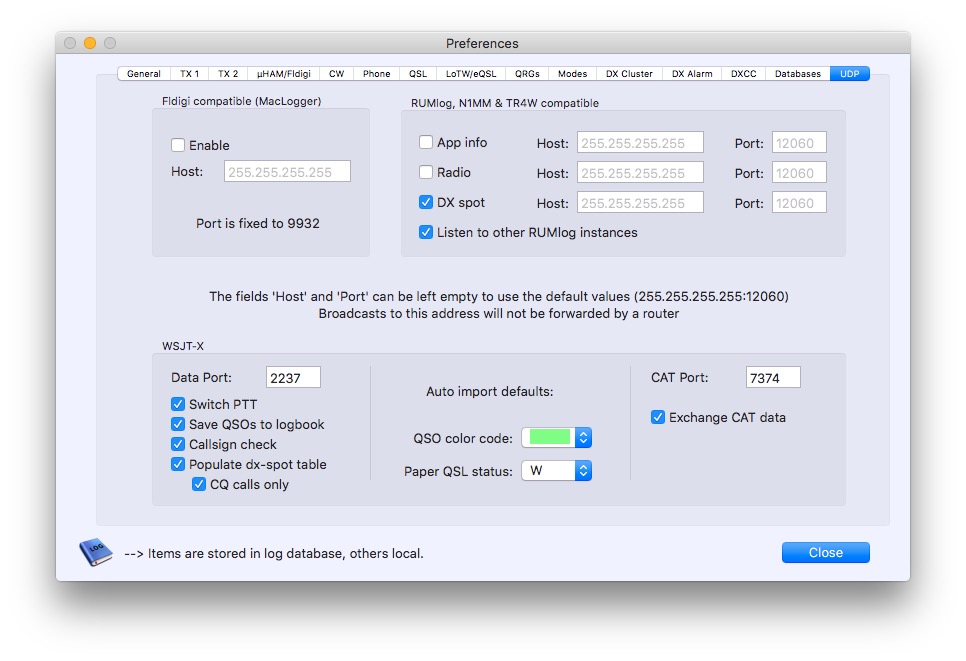966x661 pixels.
Task: Open the LoTW/eQSL tab
Action: click(470, 74)
